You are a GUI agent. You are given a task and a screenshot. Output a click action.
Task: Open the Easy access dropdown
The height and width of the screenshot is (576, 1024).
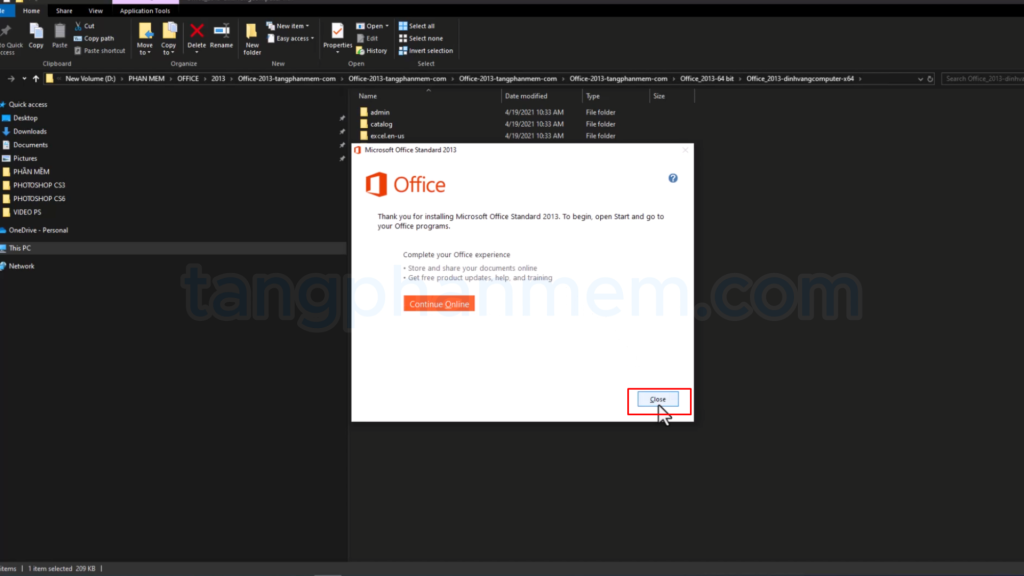[291, 39]
